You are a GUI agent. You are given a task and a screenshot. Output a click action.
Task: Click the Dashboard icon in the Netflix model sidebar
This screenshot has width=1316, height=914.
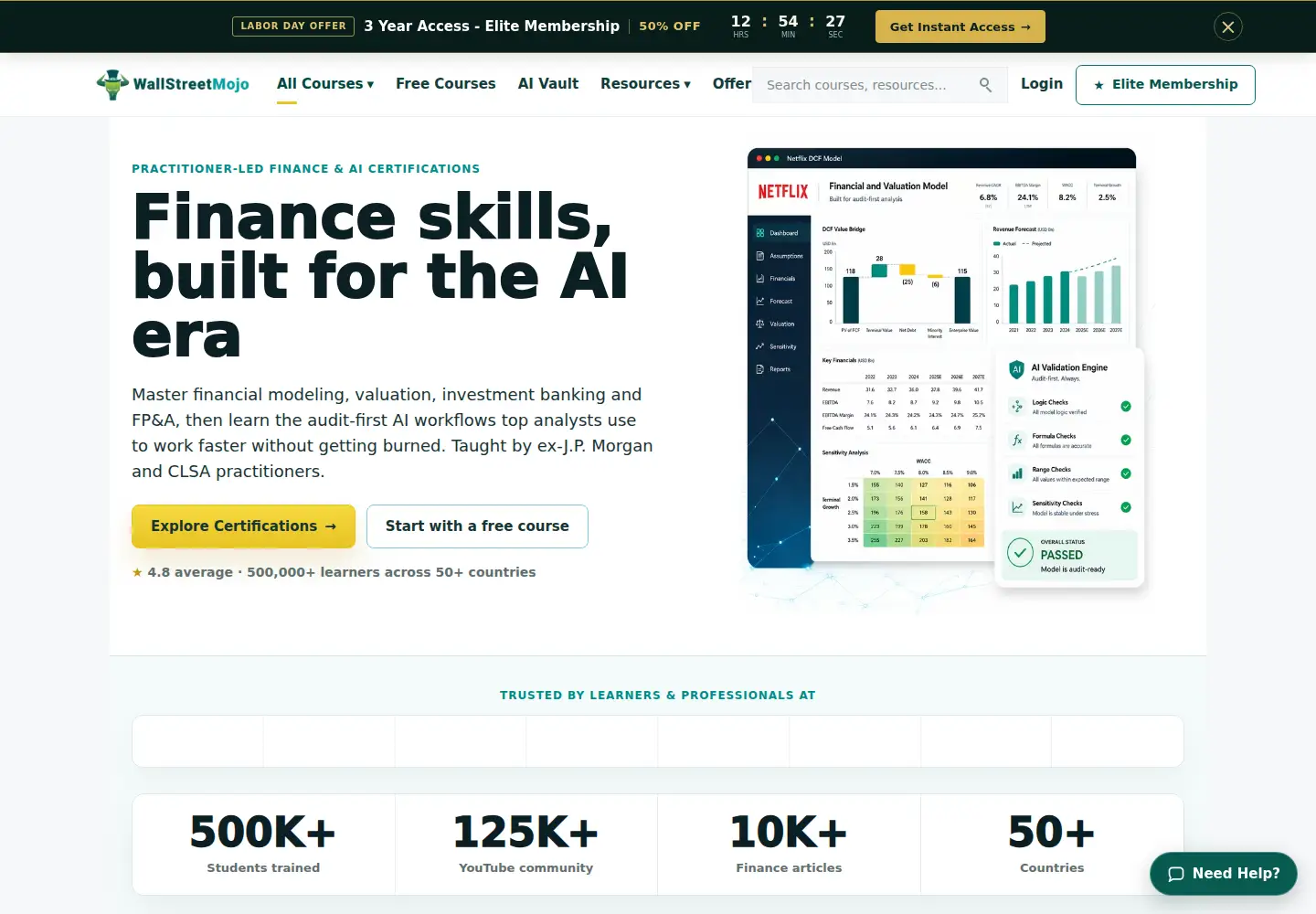(x=760, y=233)
